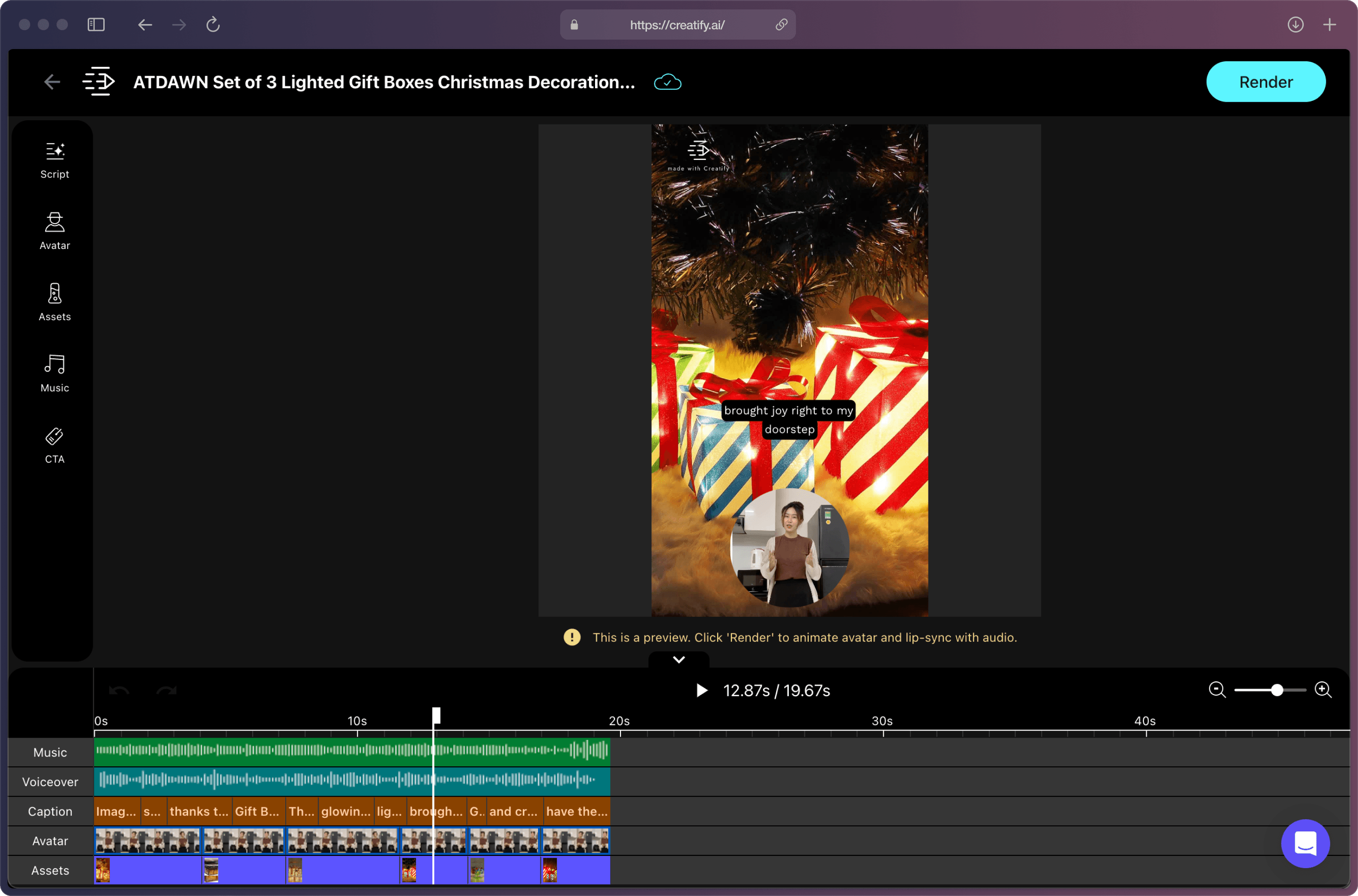Open the Music panel
1358x896 pixels.
54,373
